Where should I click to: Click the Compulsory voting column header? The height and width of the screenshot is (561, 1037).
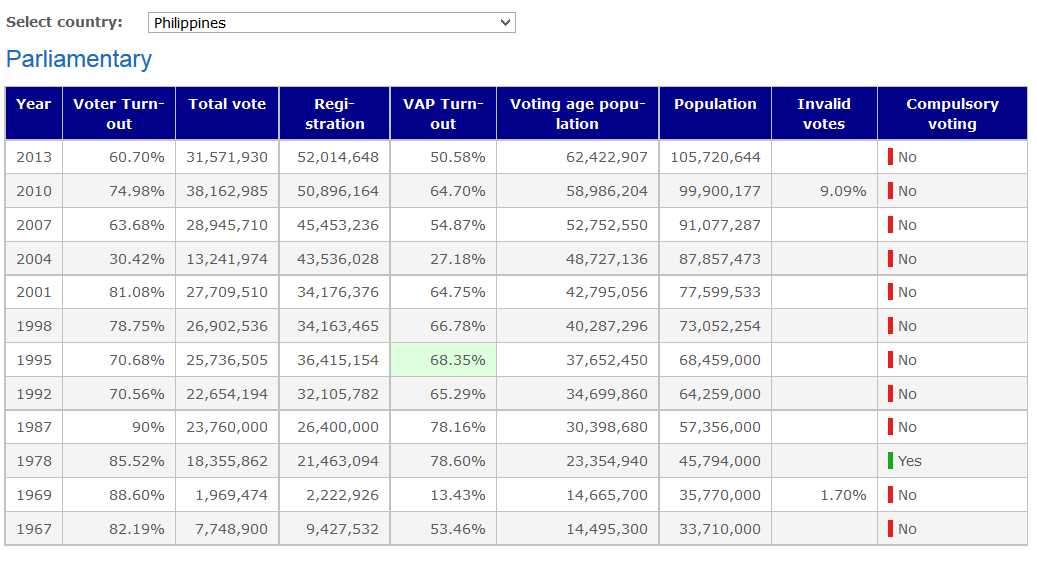pos(952,114)
